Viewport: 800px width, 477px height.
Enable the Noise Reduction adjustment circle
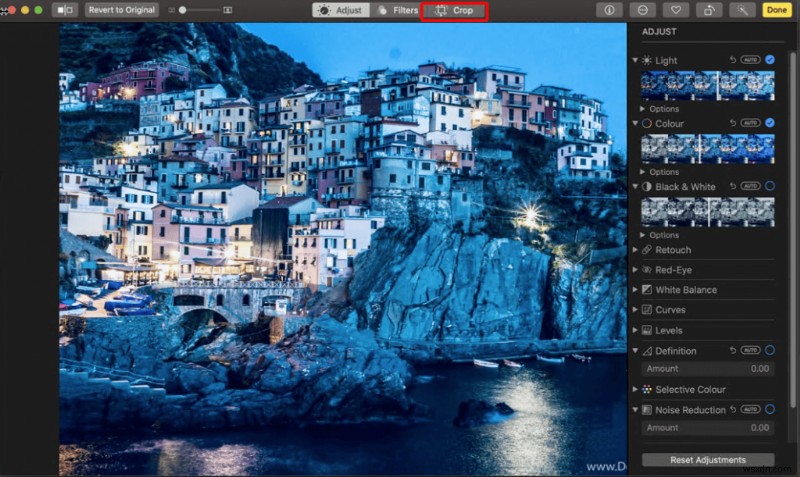770,409
